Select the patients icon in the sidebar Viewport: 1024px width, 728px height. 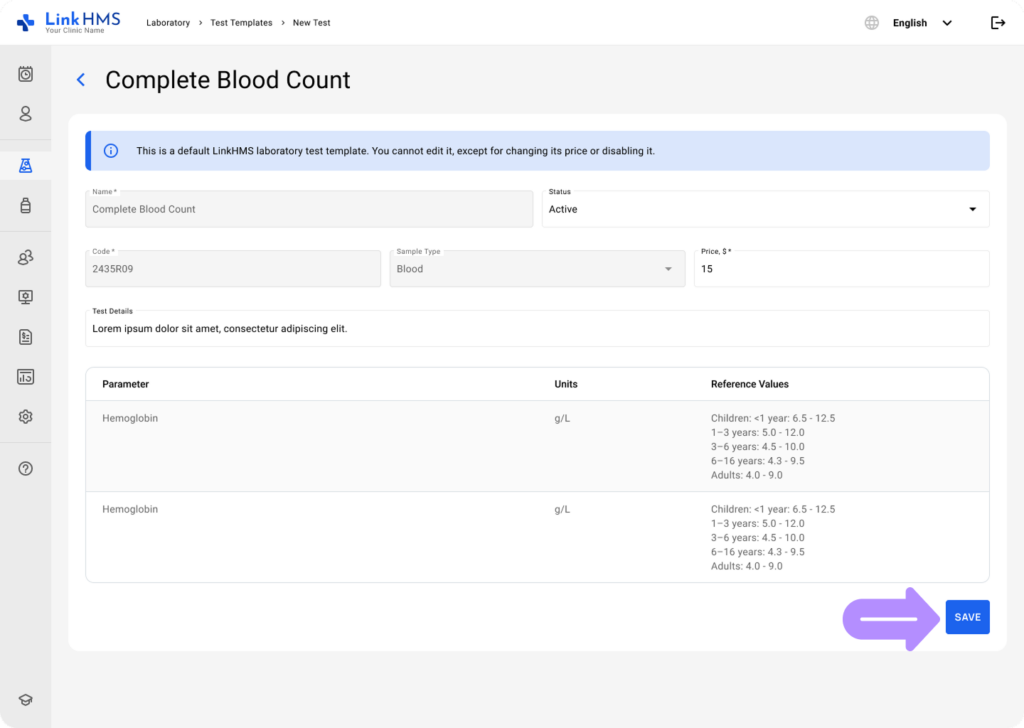24,114
